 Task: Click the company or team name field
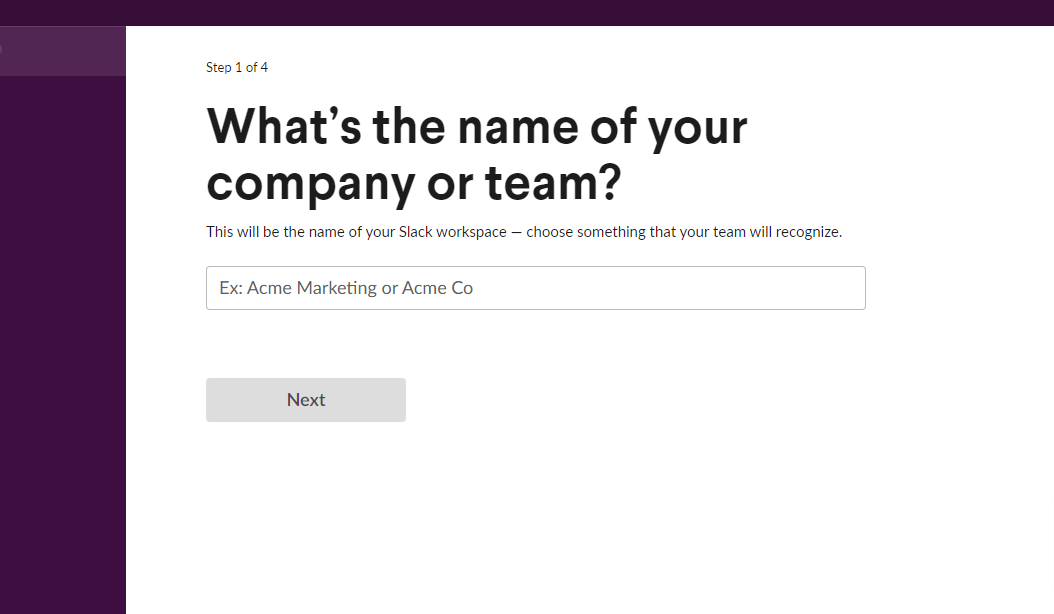(x=535, y=288)
